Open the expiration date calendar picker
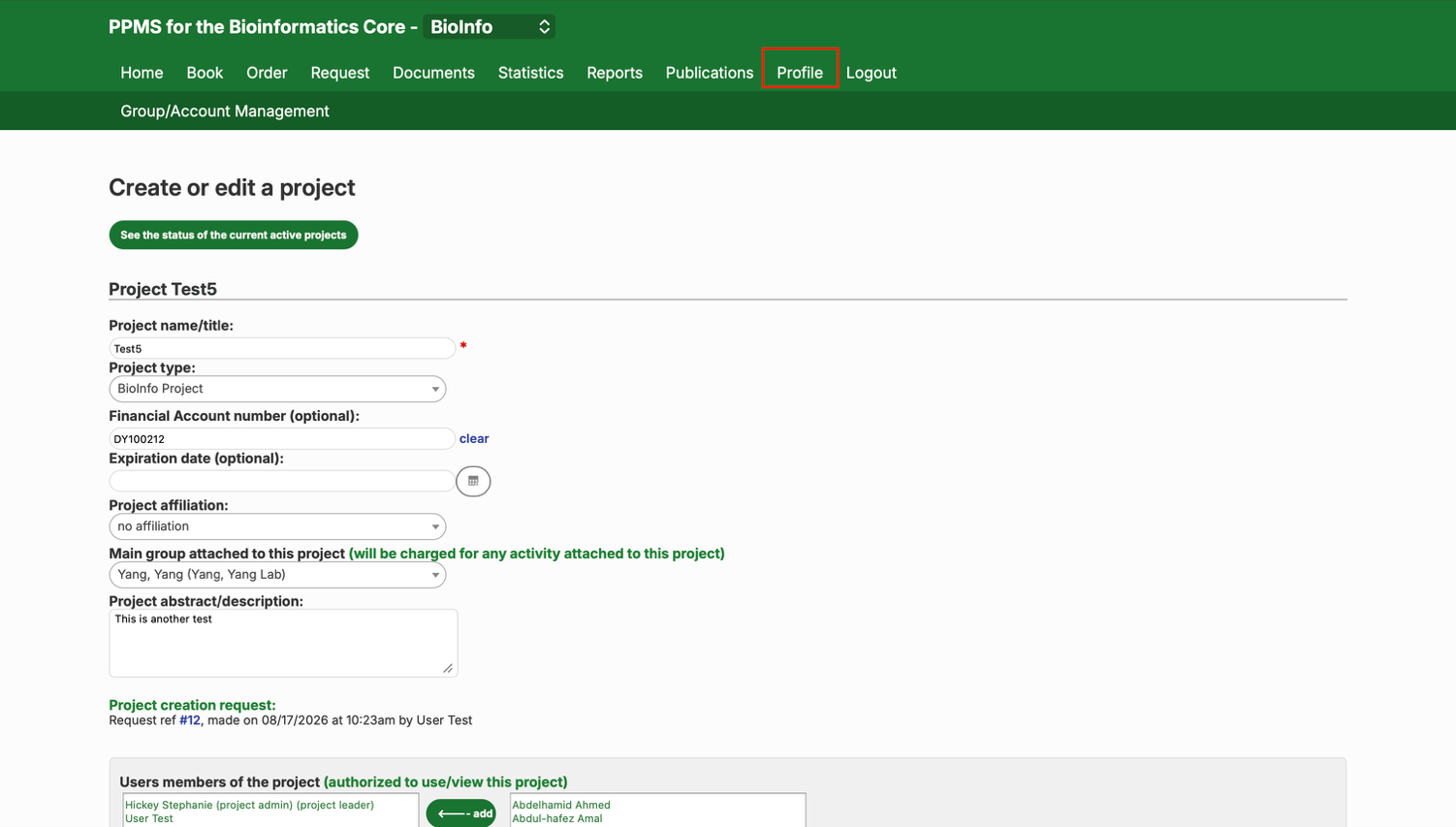Screen dimensions: 1456x827 pos(473,481)
